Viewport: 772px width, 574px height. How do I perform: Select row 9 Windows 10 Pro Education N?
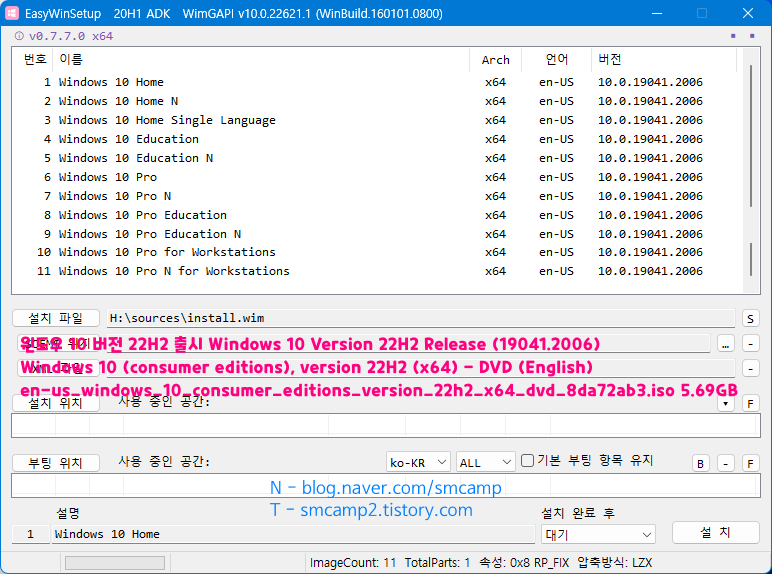point(378,234)
